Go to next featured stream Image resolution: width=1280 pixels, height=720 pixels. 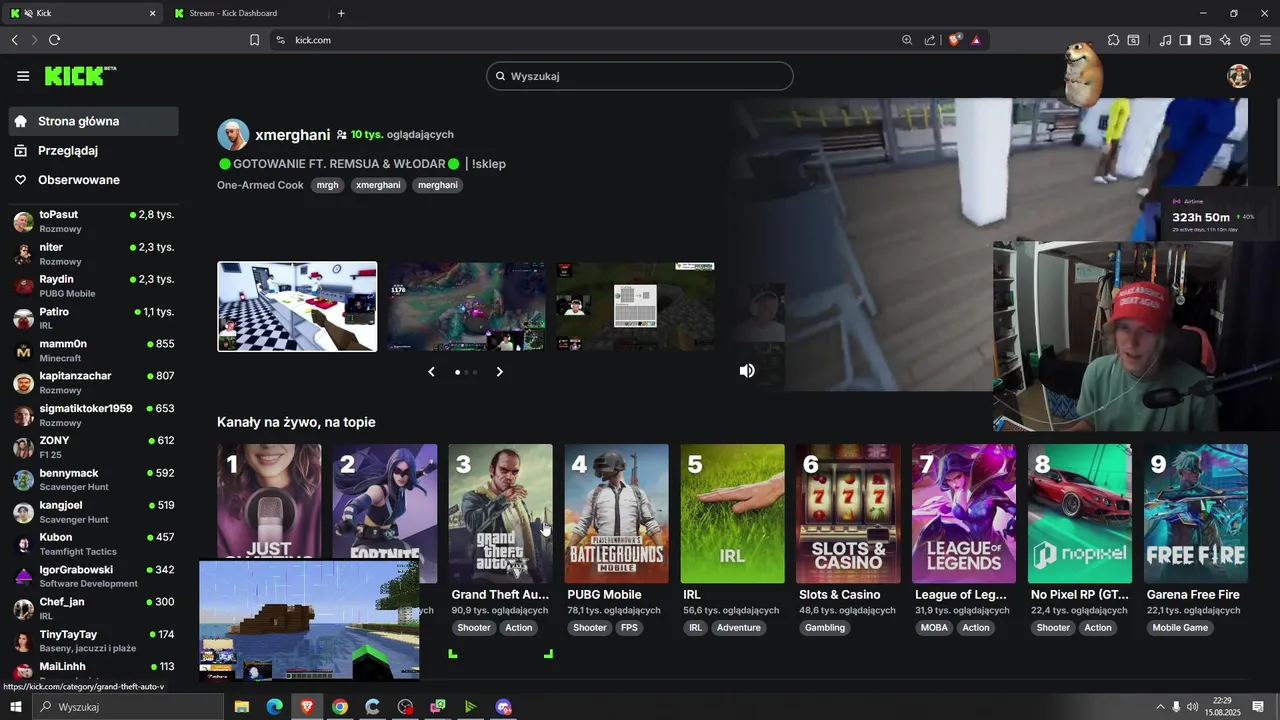pyautogui.click(x=500, y=372)
